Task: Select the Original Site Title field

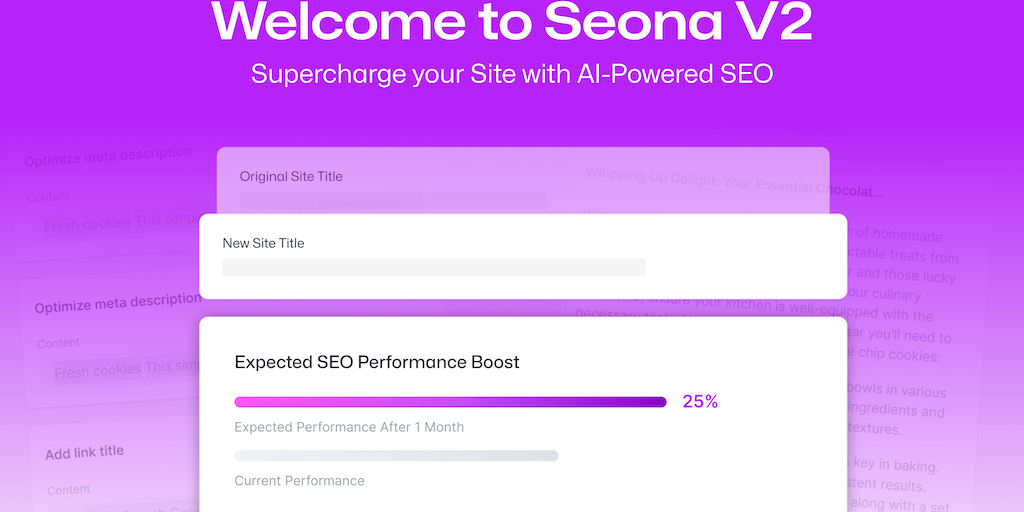Action: tap(393, 200)
